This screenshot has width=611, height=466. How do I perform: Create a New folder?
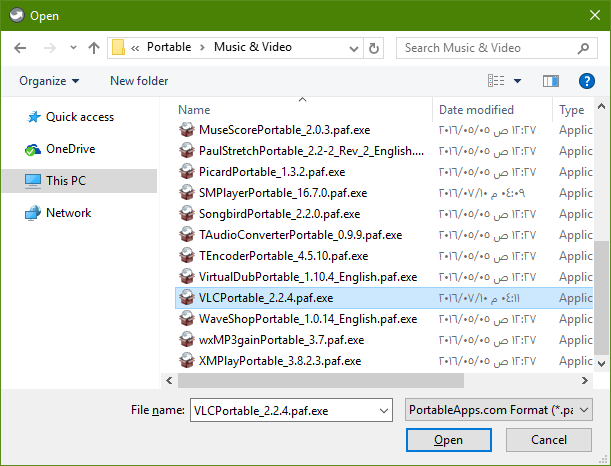(x=139, y=81)
